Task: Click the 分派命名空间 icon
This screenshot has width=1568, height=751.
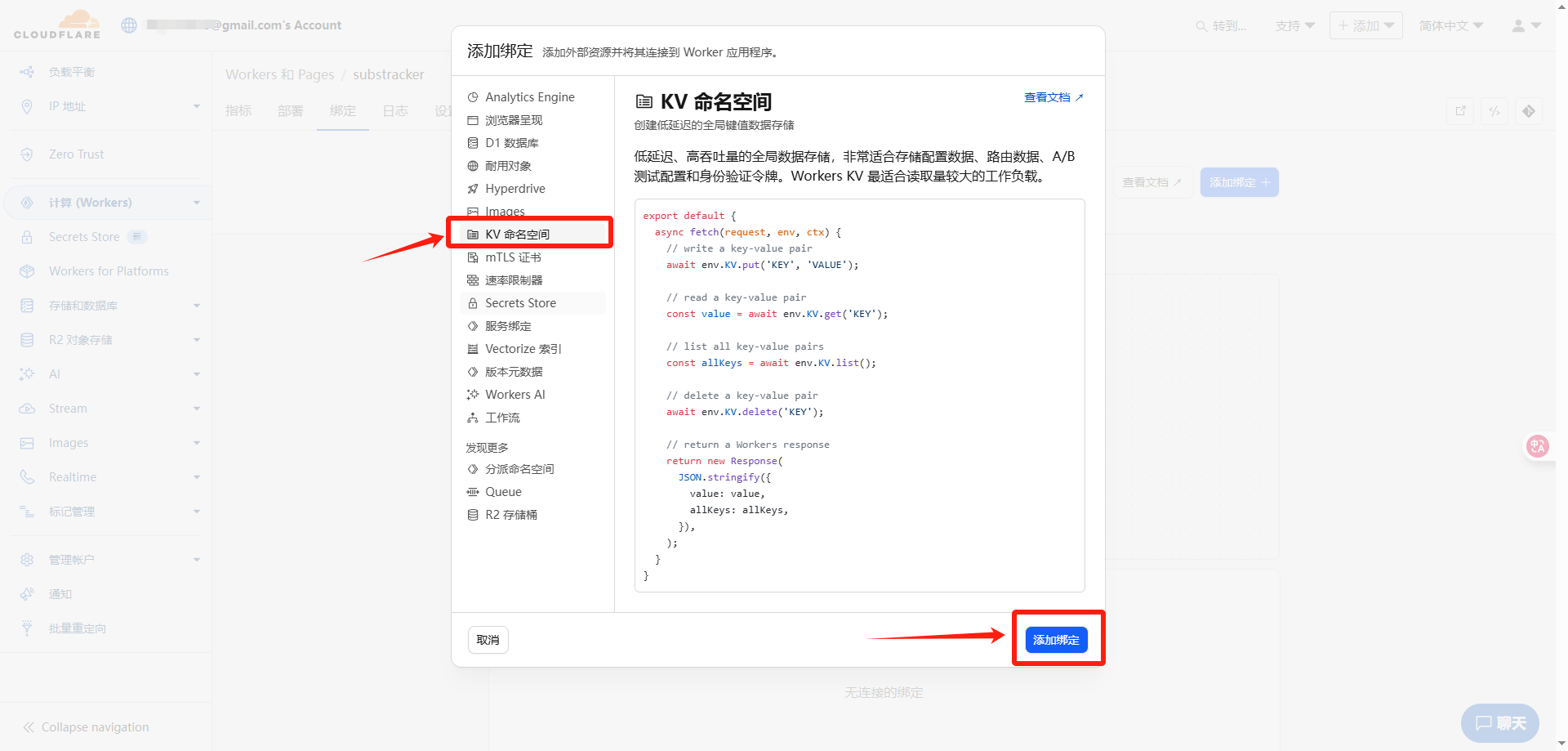Action: coord(473,469)
